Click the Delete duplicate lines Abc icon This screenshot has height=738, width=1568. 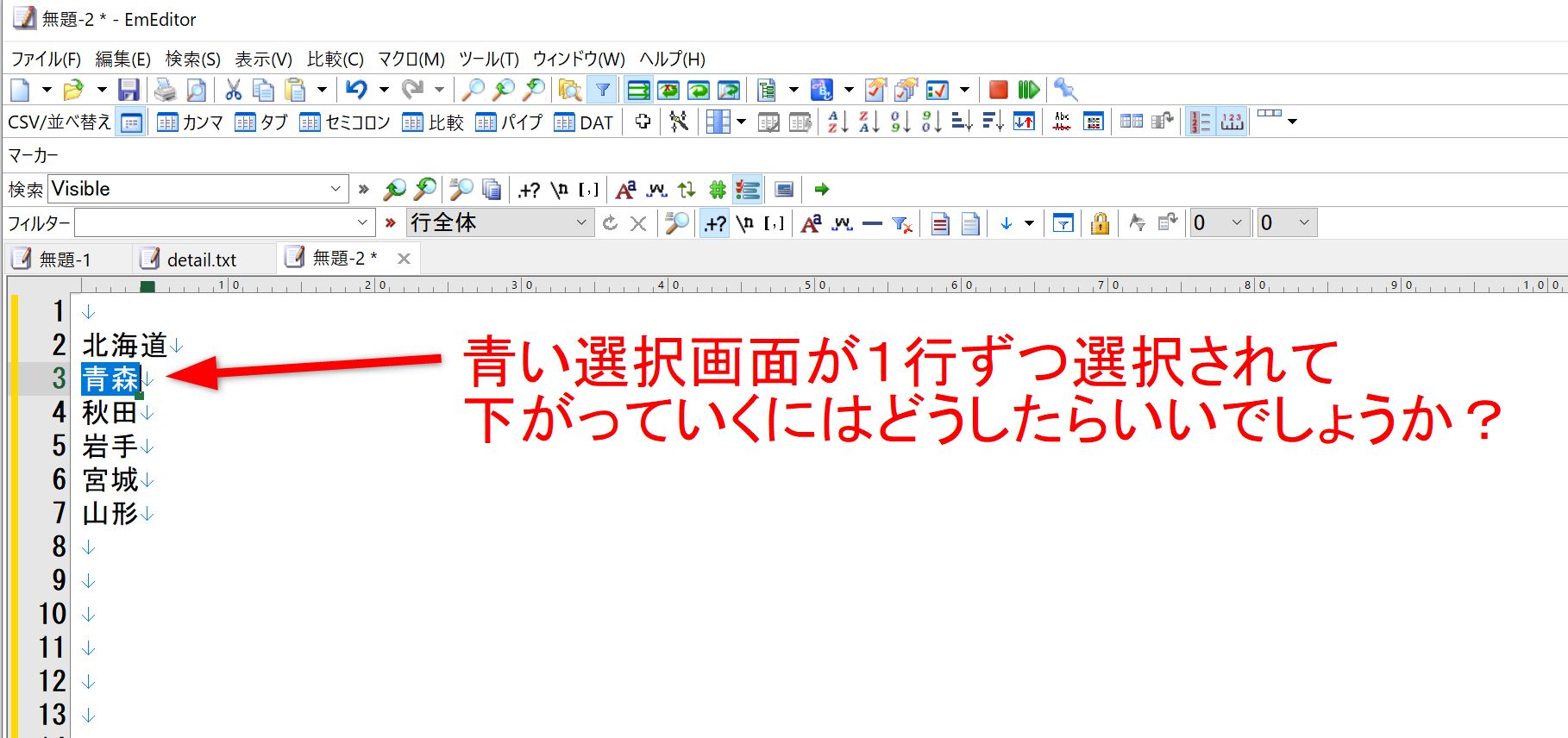[x=1062, y=122]
